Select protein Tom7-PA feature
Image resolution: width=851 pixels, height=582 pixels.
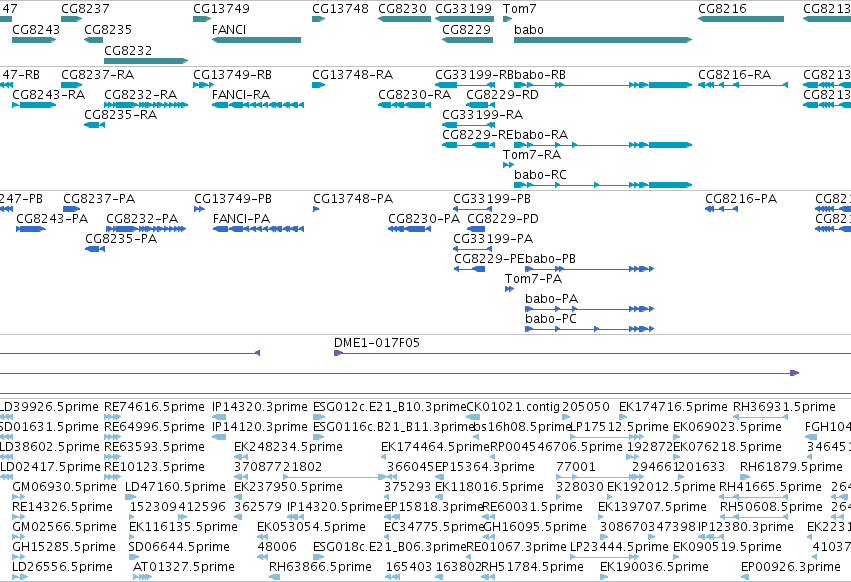509,289
